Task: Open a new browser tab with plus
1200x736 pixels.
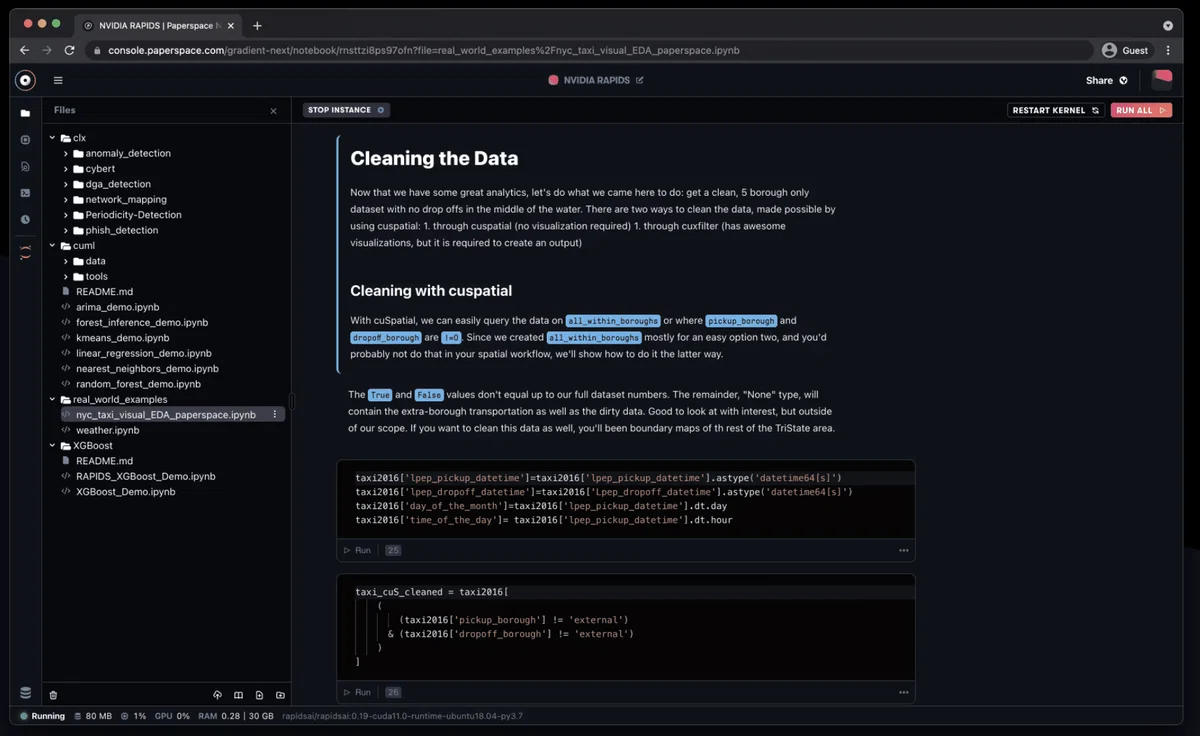Action: point(257,25)
